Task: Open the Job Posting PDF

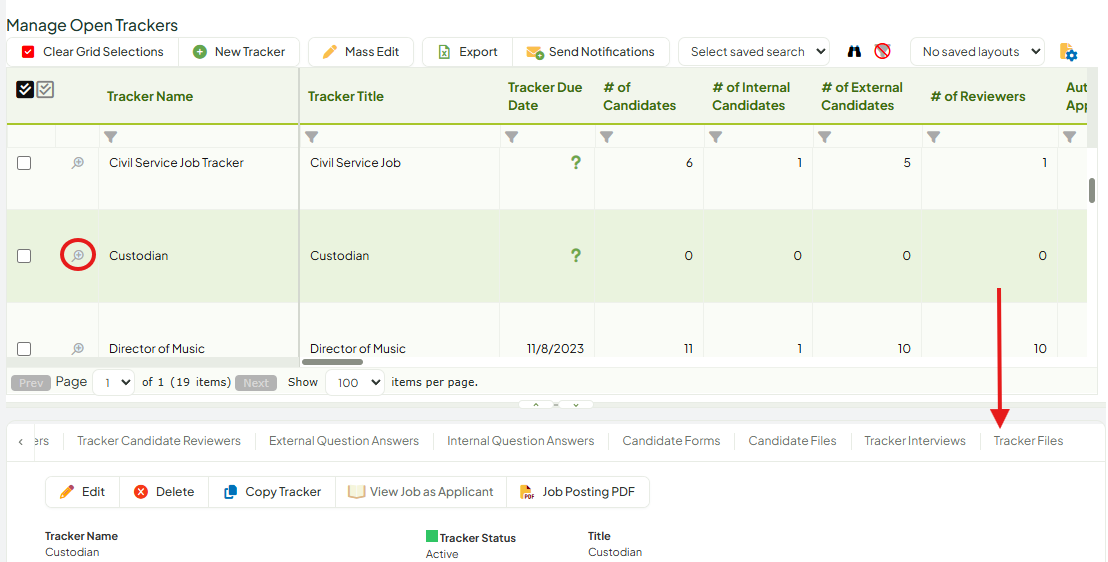Action: (x=577, y=492)
